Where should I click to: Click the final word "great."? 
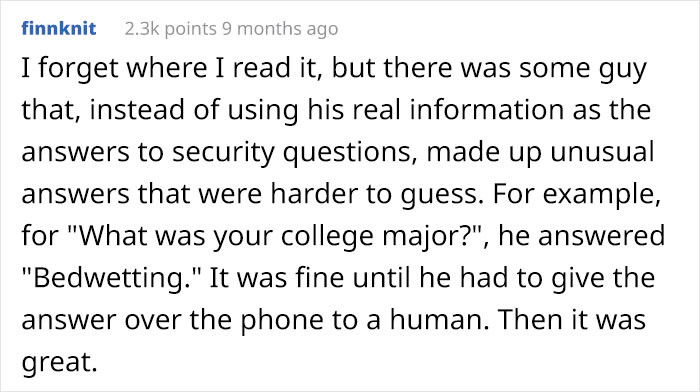point(59,362)
